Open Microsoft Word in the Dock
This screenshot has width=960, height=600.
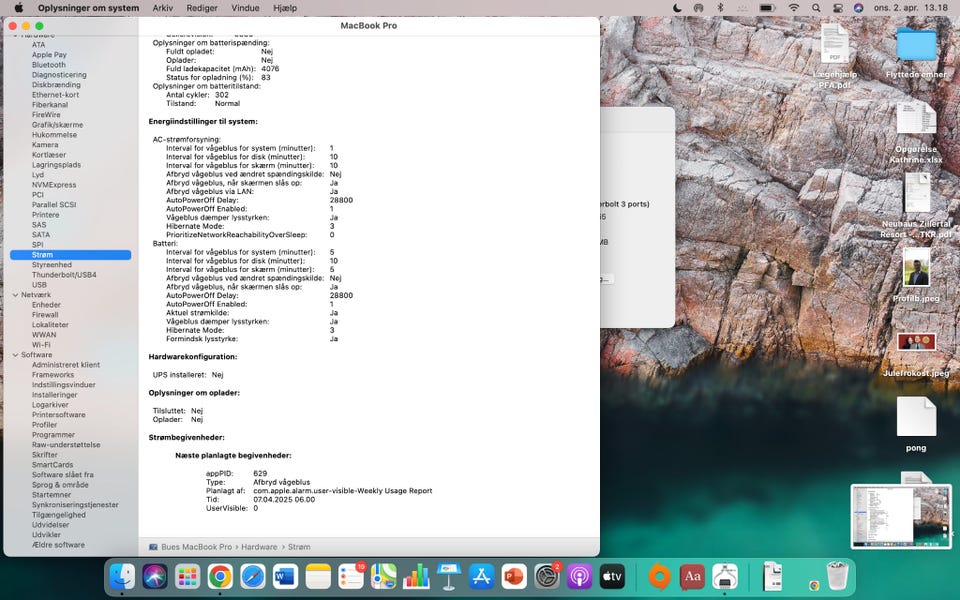[285, 576]
